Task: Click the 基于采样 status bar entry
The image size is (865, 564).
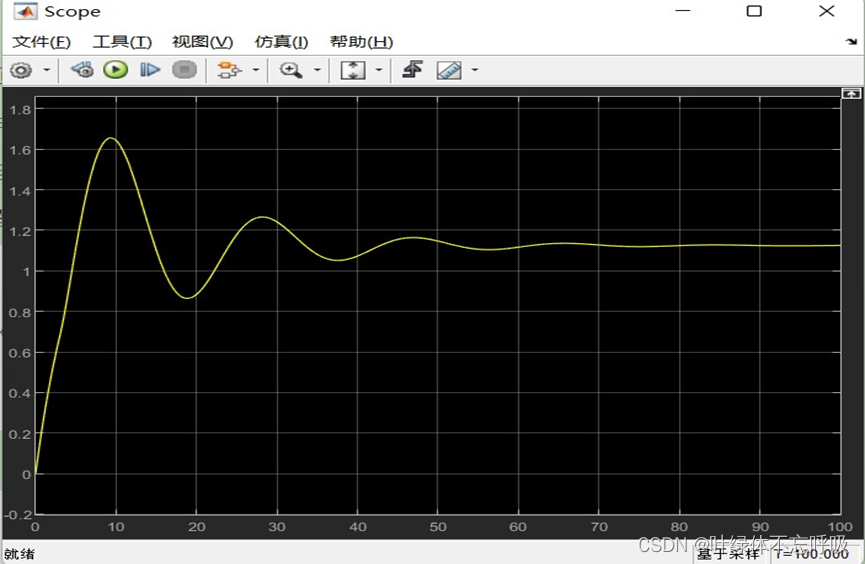Action: 728,554
